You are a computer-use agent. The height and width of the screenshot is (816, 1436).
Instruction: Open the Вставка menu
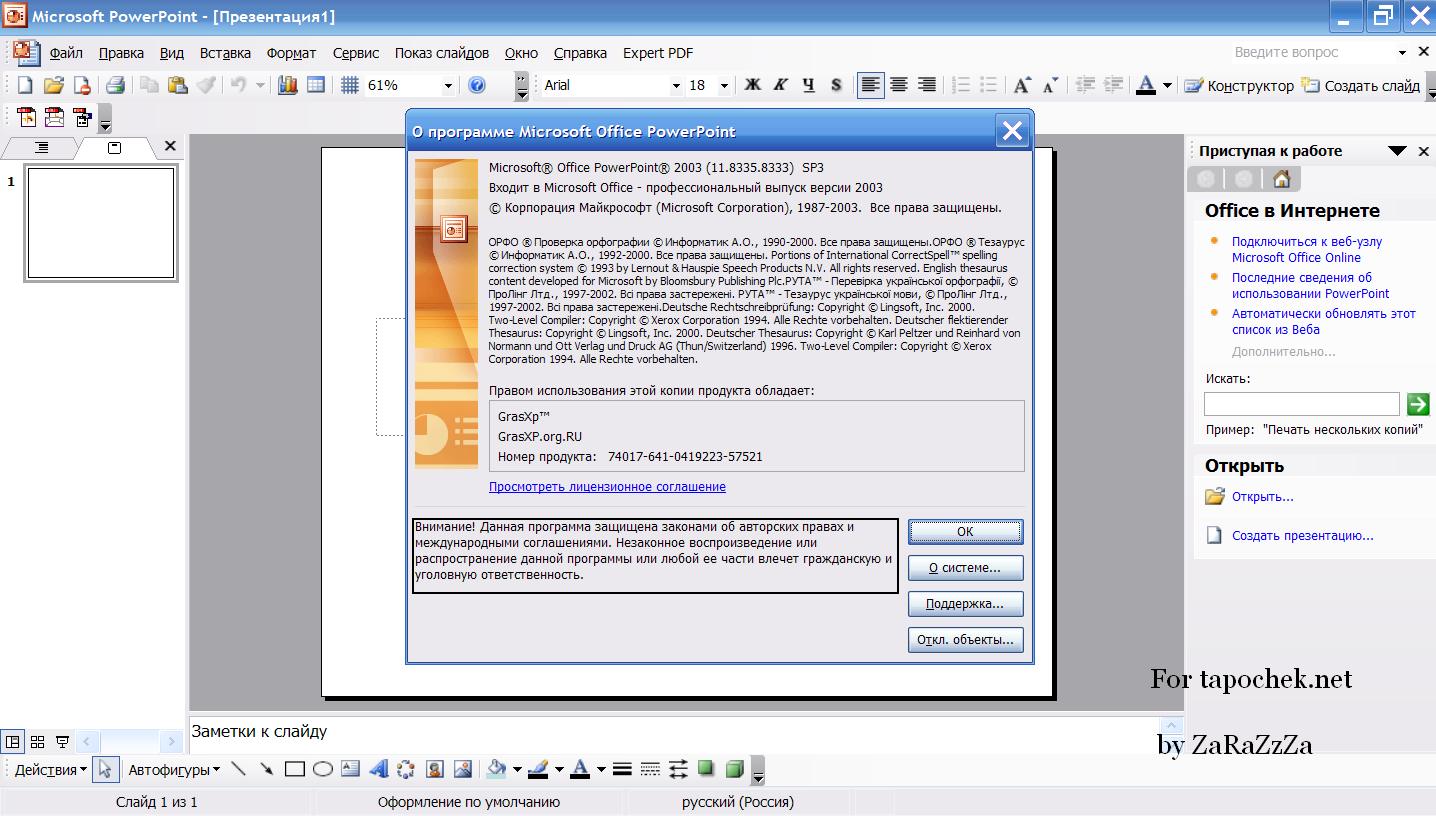225,53
